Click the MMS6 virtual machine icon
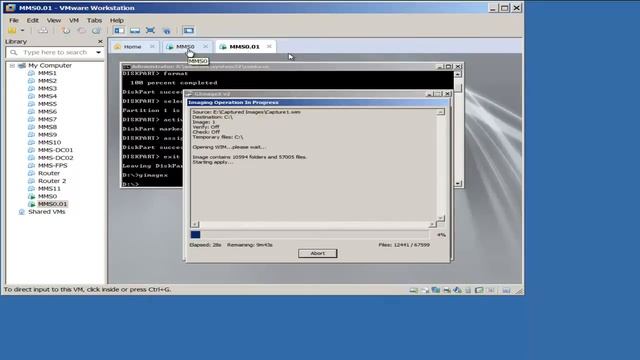Image resolution: width=640 pixels, height=360 pixels. (x=31, y=111)
